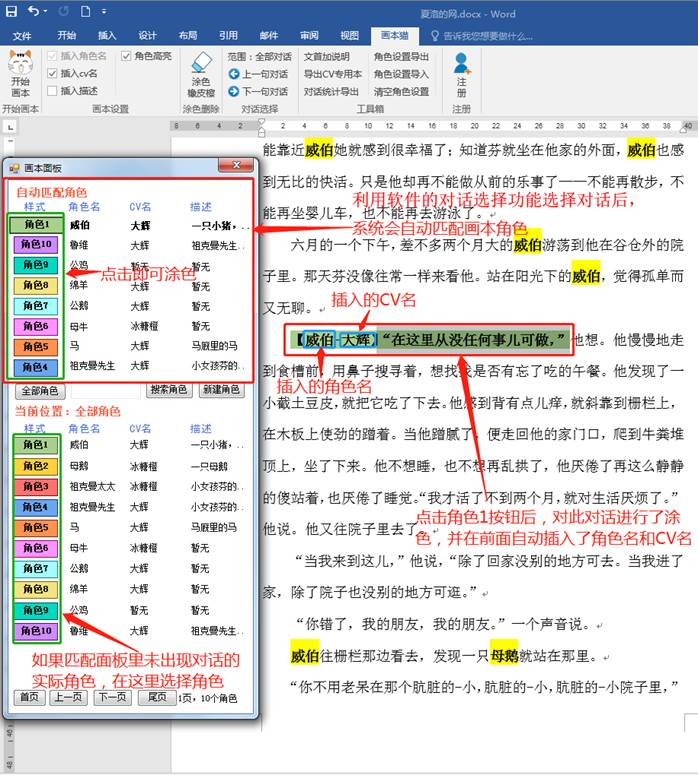The width and height of the screenshot is (698, 775).
Task: Click the 画本面板 title bar icon
Action: [x=14, y=169]
